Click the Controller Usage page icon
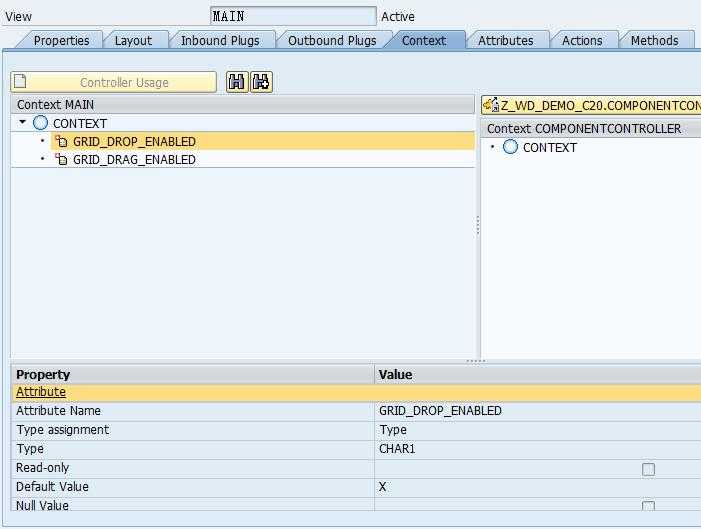The height and width of the screenshot is (529, 701). click(20, 82)
